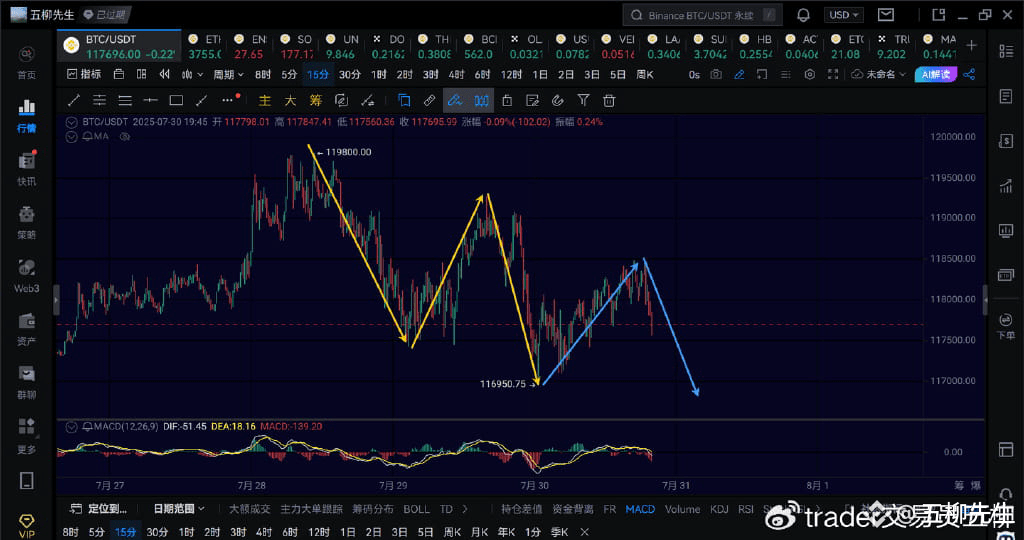Open 资产 assets in sidebar
Screen dimensions: 1024x540
click(x=27, y=329)
